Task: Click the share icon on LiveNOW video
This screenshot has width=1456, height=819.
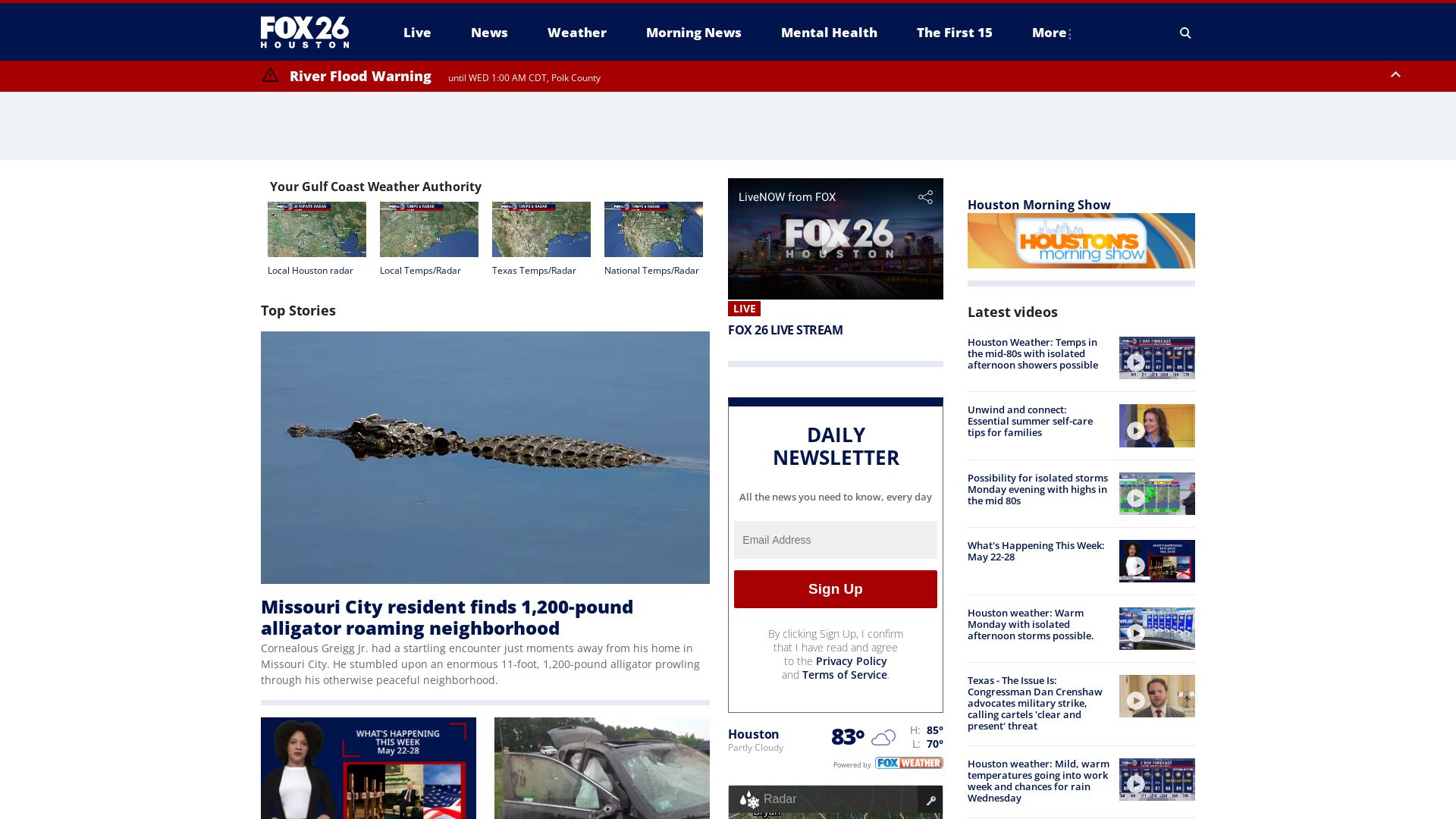Action: [x=925, y=197]
